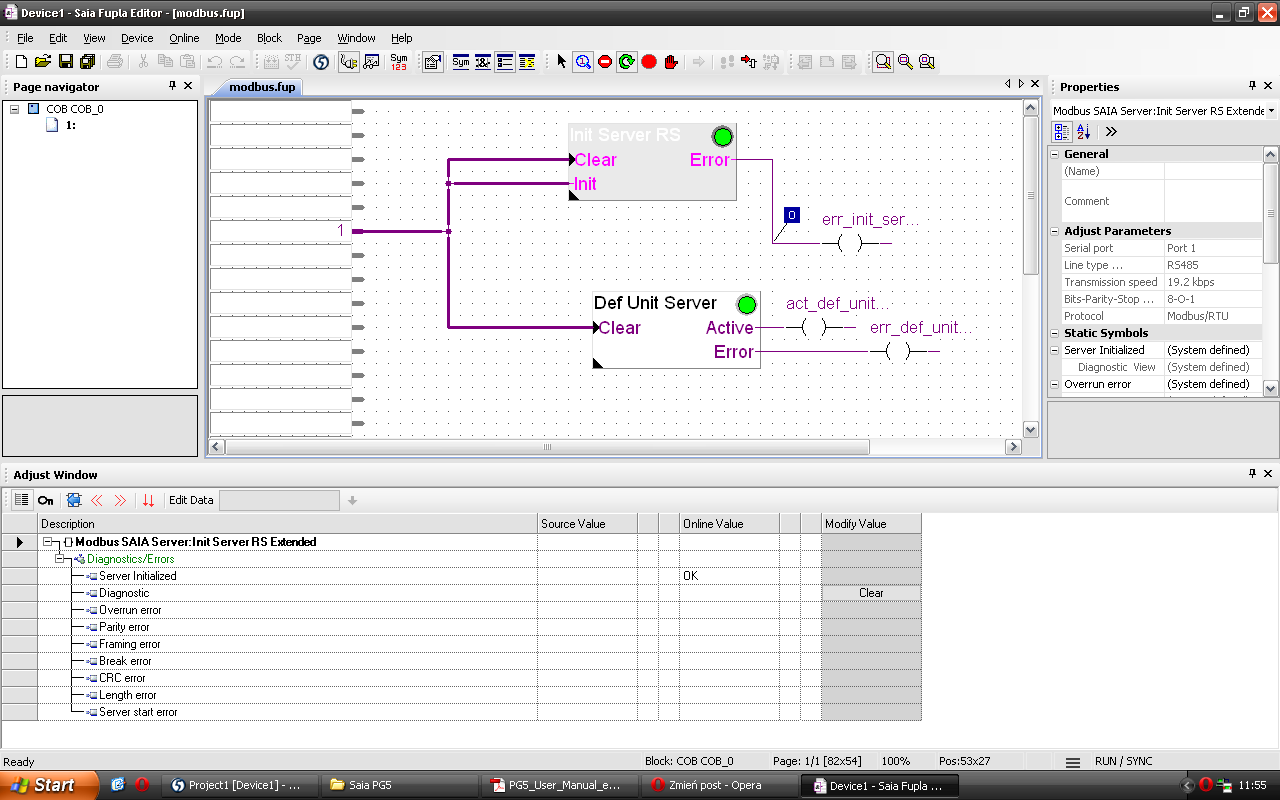The height and width of the screenshot is (800, 1280).
Task: Click the blue 0 probe value box
Action: click(792, 215)
